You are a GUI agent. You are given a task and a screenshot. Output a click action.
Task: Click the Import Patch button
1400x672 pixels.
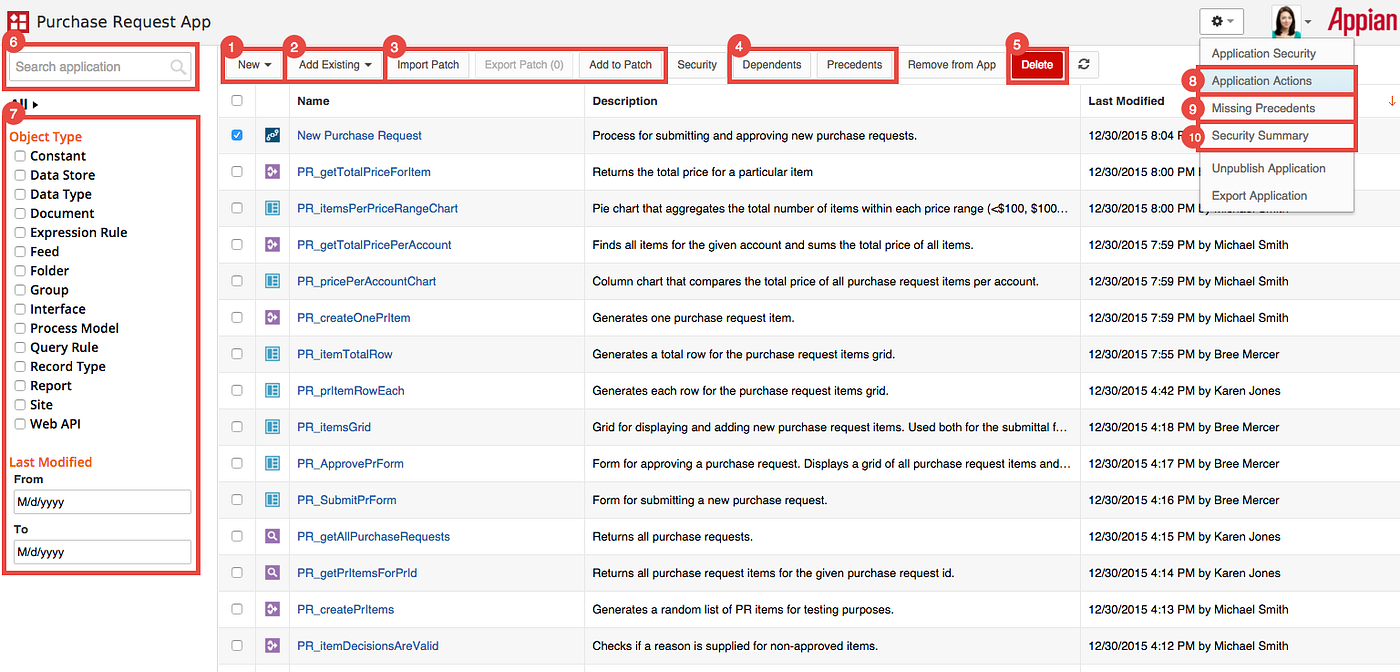428,65
